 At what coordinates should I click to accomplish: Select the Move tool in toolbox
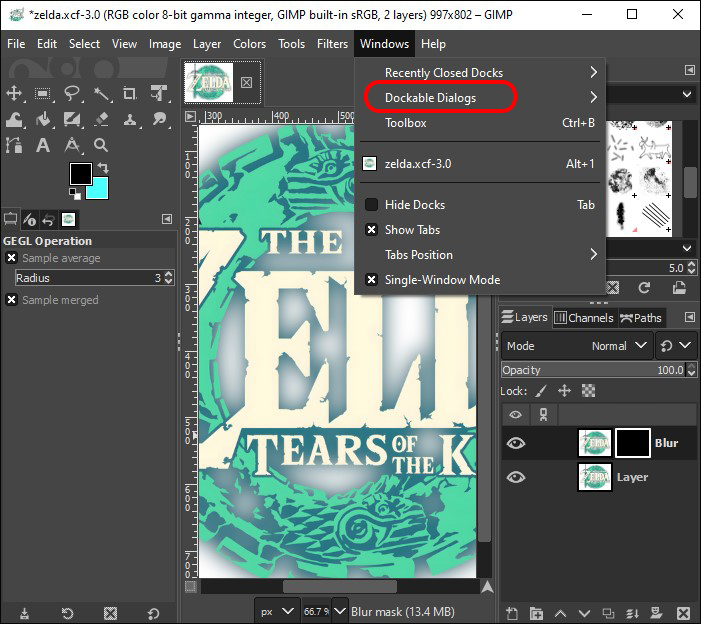[x=14, y=94]
